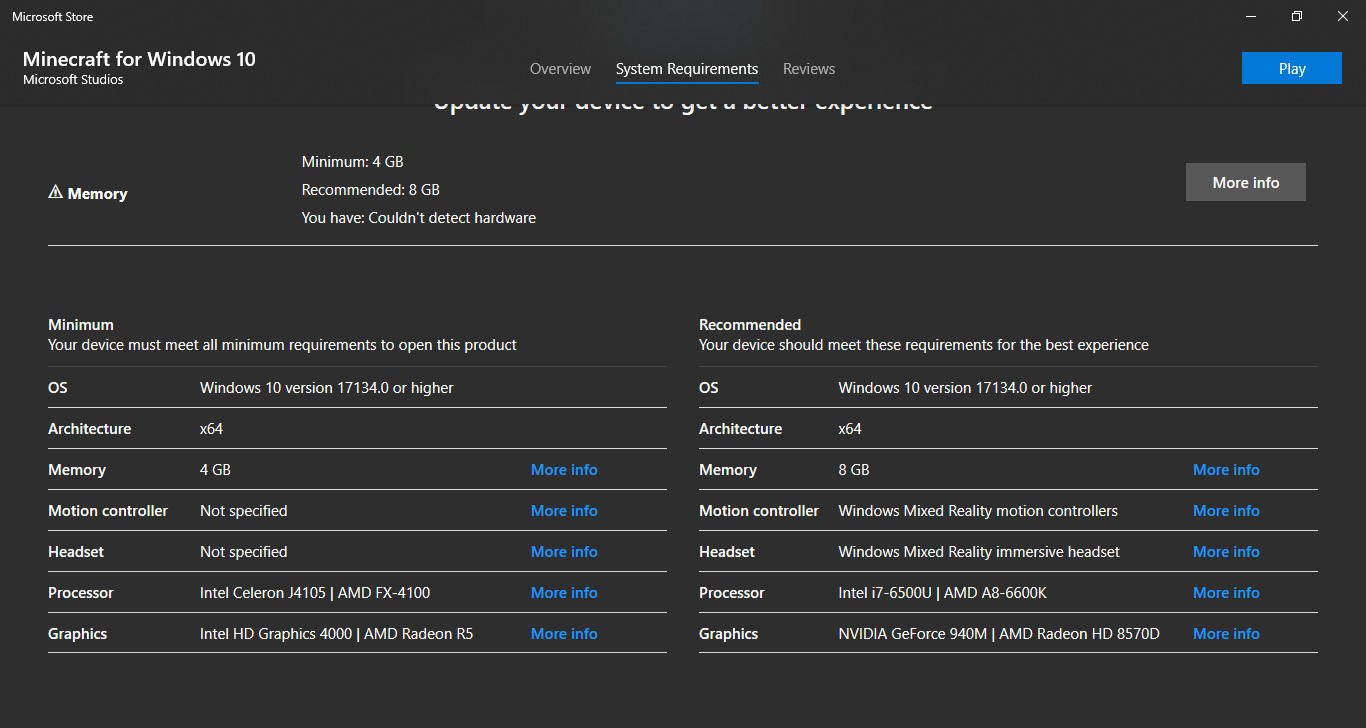
Task: Click the Minimize window button
Action: pos(1251,16)
